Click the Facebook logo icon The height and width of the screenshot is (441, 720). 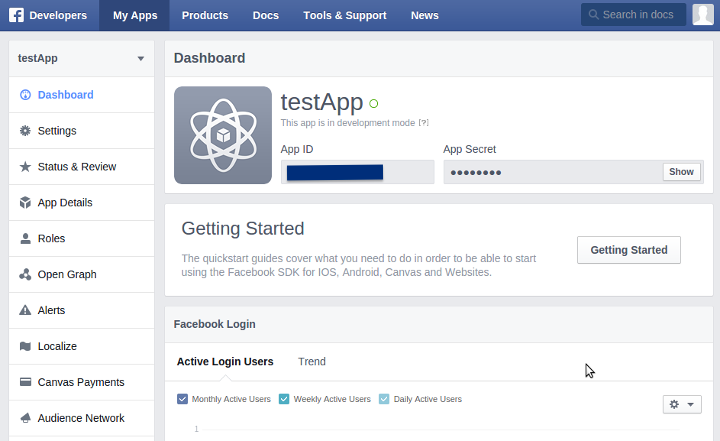click(x=16, y=15)
